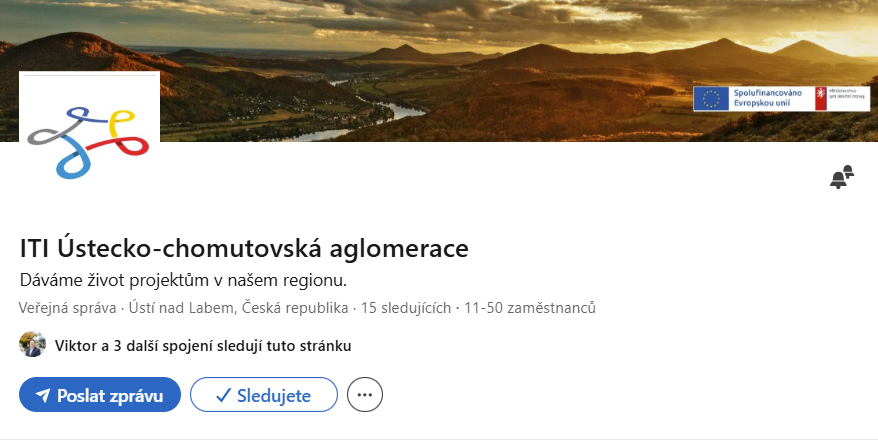This screenshot has height=440, width=878.
Task: Open Viktor's profile picture
Action: [32, 344]
